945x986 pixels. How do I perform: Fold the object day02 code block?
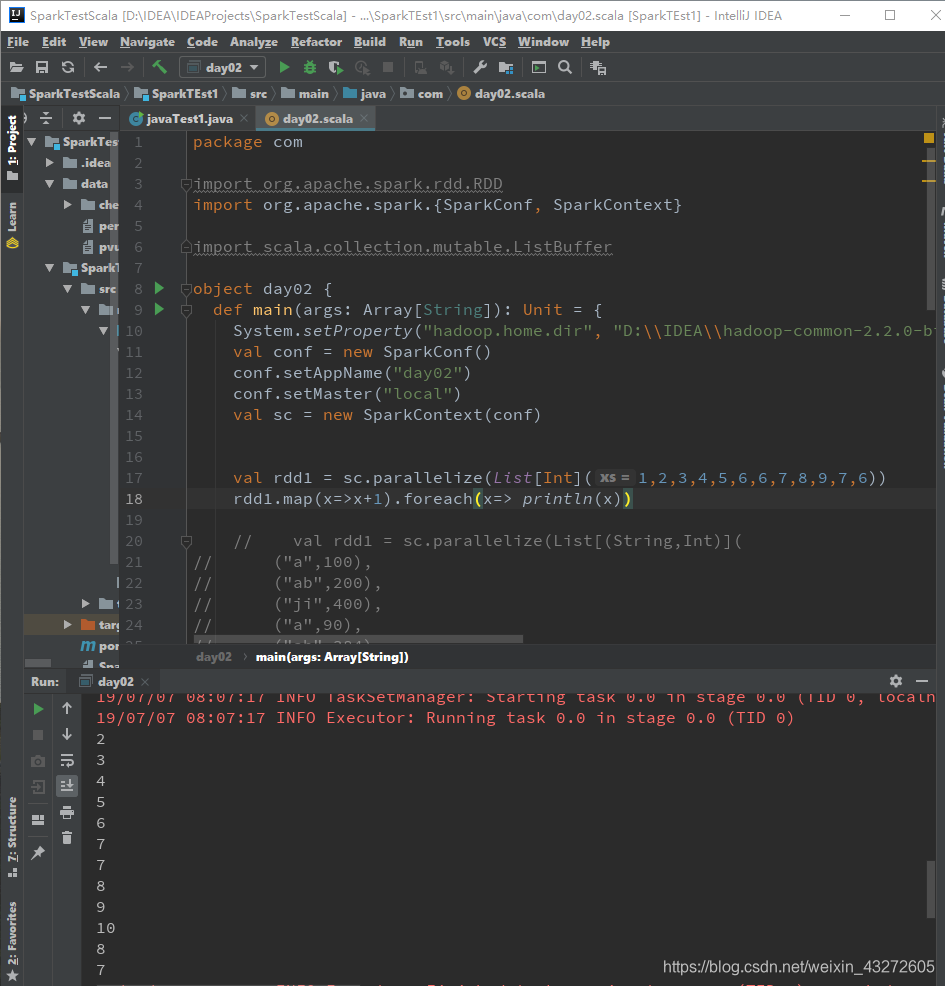(186, 289)
